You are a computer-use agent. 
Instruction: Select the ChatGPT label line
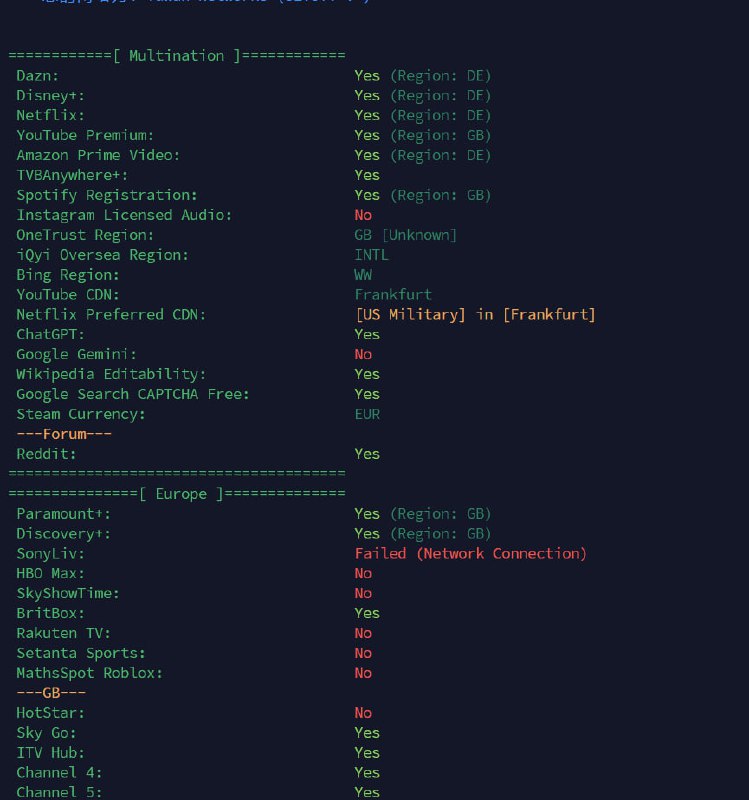coord(50,334)
